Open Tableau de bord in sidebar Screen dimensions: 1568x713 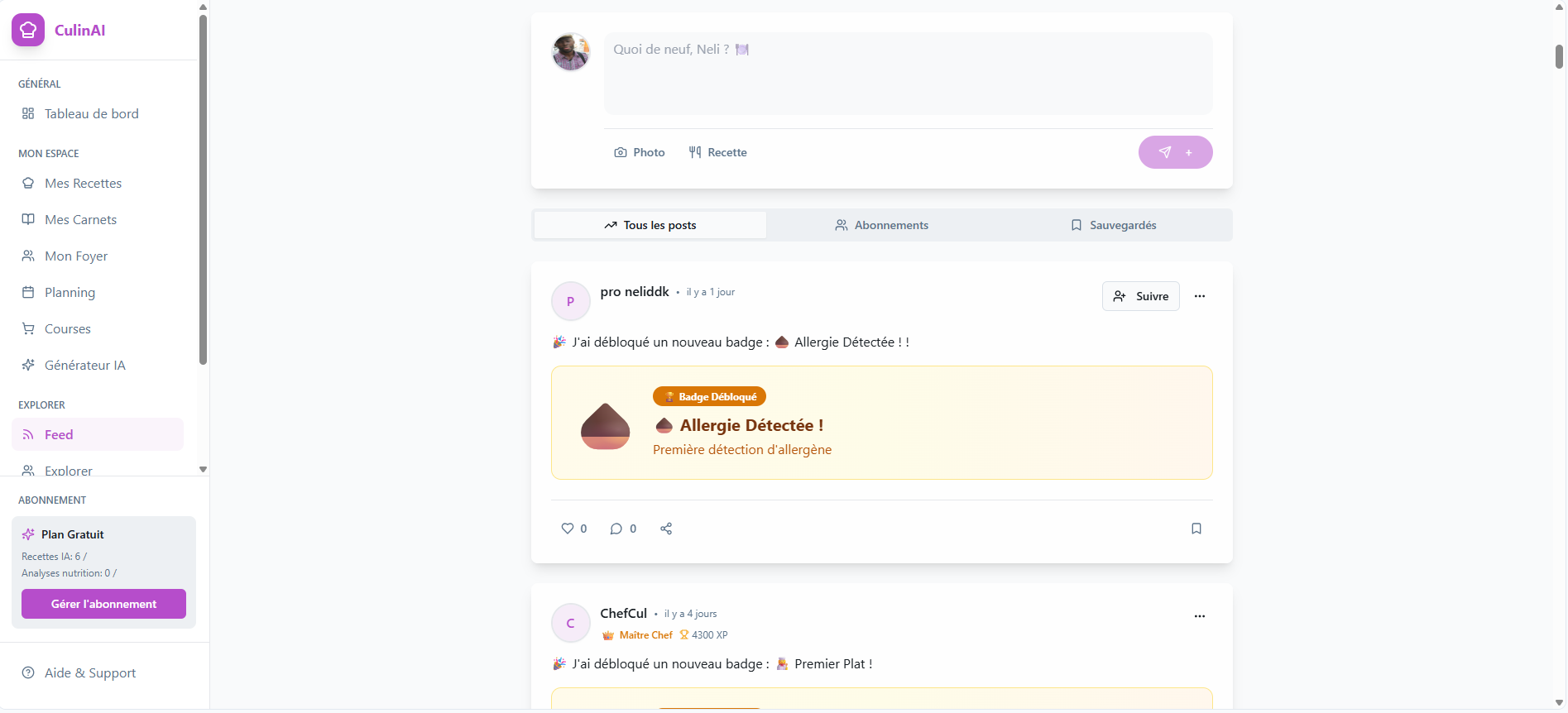98,113
